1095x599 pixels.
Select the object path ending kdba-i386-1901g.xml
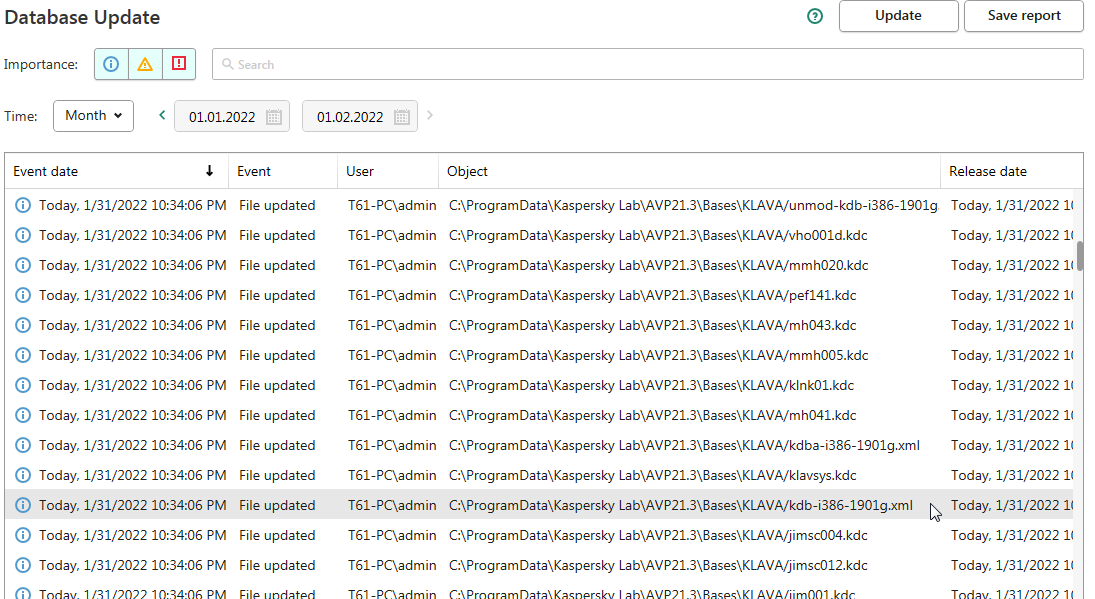point(684,445)
